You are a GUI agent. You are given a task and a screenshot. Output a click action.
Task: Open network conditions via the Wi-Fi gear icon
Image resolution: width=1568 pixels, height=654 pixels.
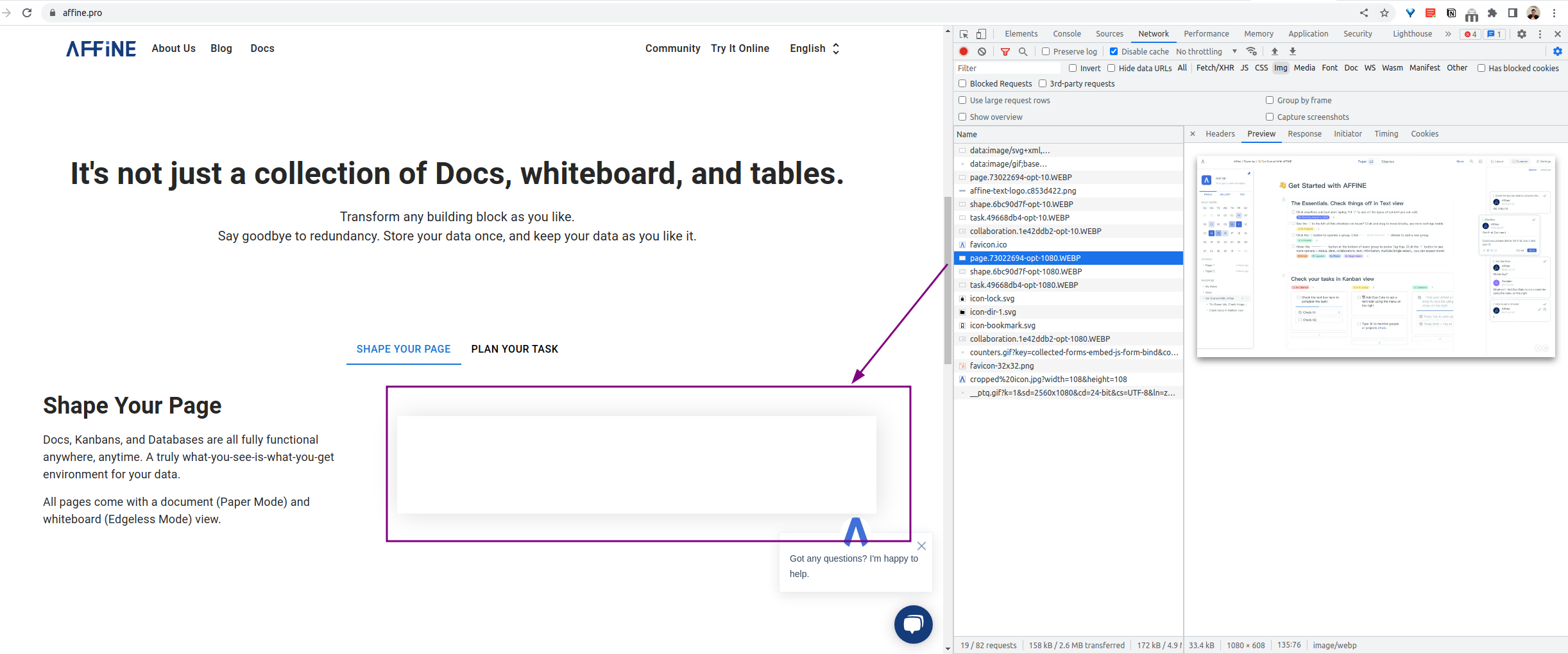[1251, 51]
